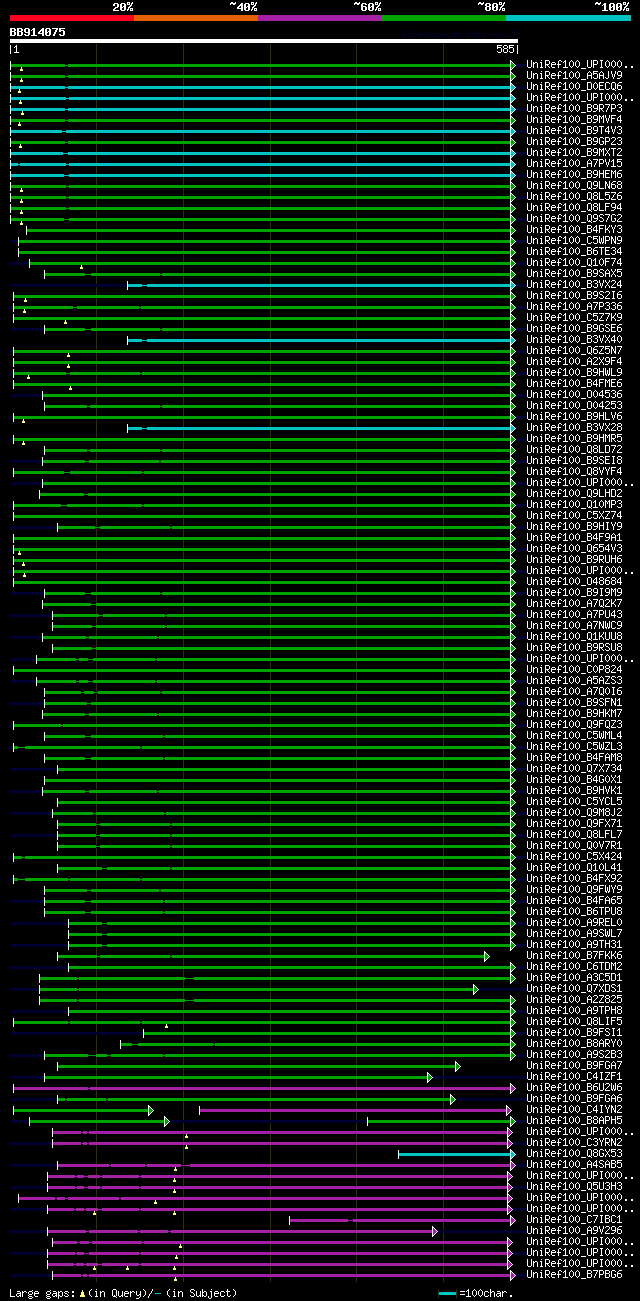The height and width of the screenshot is (1301, 640).
Task: Open hit UniRef100_B4FX92
Action: (x=574, y=878)
